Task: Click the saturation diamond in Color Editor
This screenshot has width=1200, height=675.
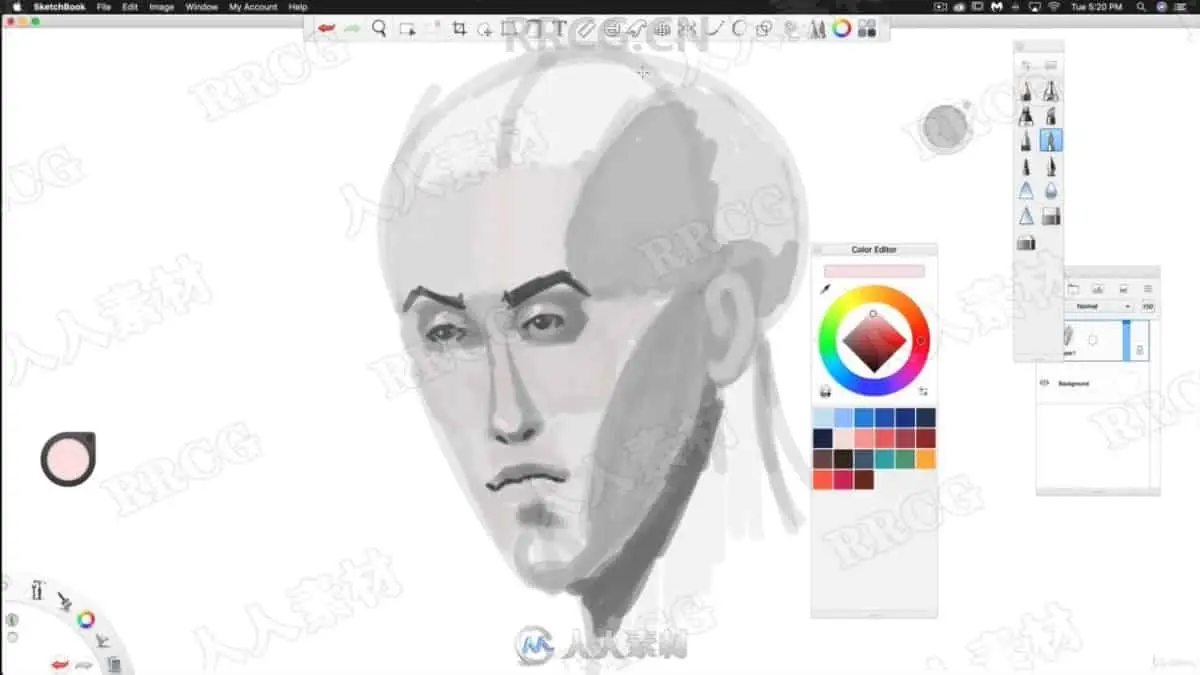Action: tap(874, 341)
